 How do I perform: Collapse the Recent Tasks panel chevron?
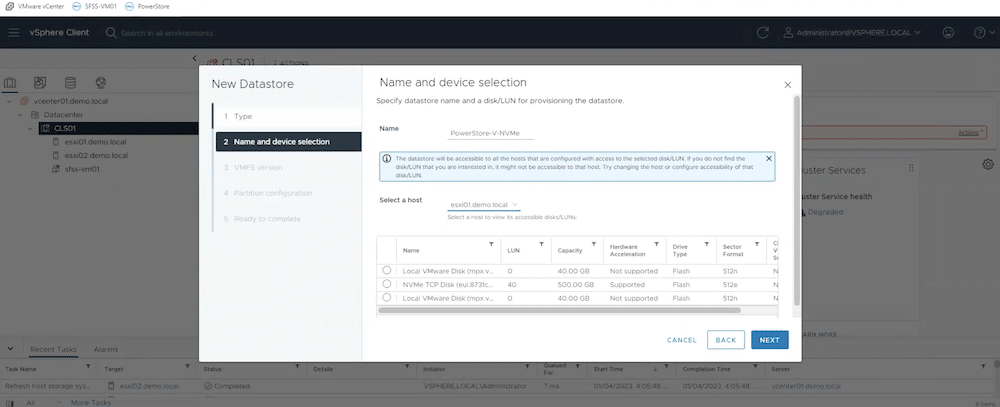pyautogui.click(x=10, y=349)
